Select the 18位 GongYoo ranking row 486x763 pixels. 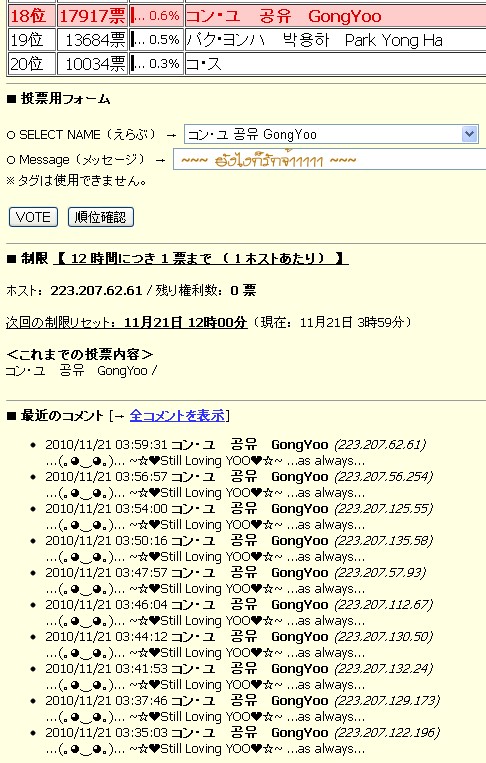coord(247,16)
